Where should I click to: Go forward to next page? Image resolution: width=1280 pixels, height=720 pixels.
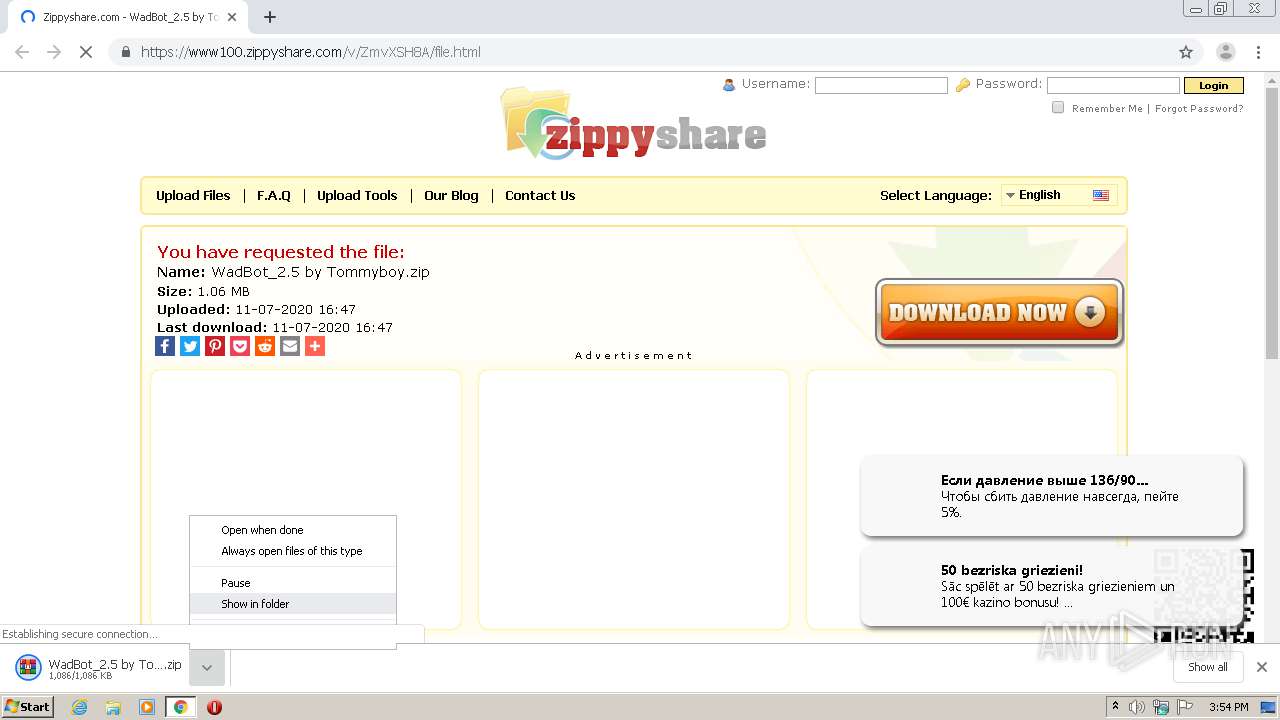pyautogui.click(x=54, y=52)
